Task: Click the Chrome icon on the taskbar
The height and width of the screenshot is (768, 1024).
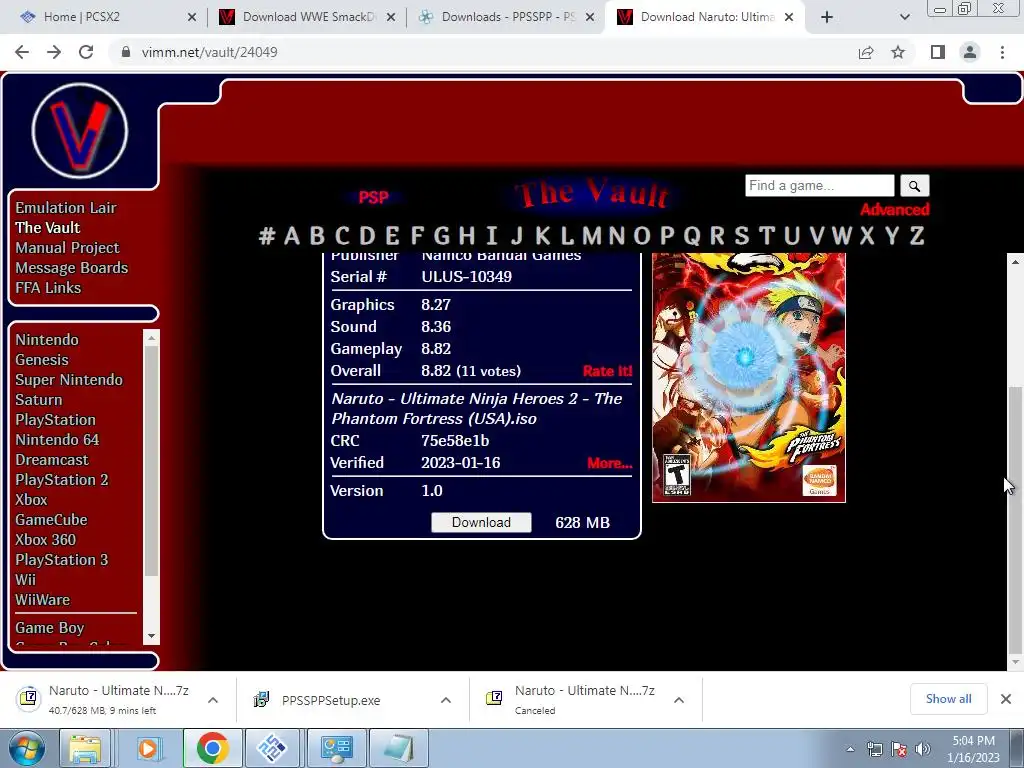Action: [x=212, y=749]
